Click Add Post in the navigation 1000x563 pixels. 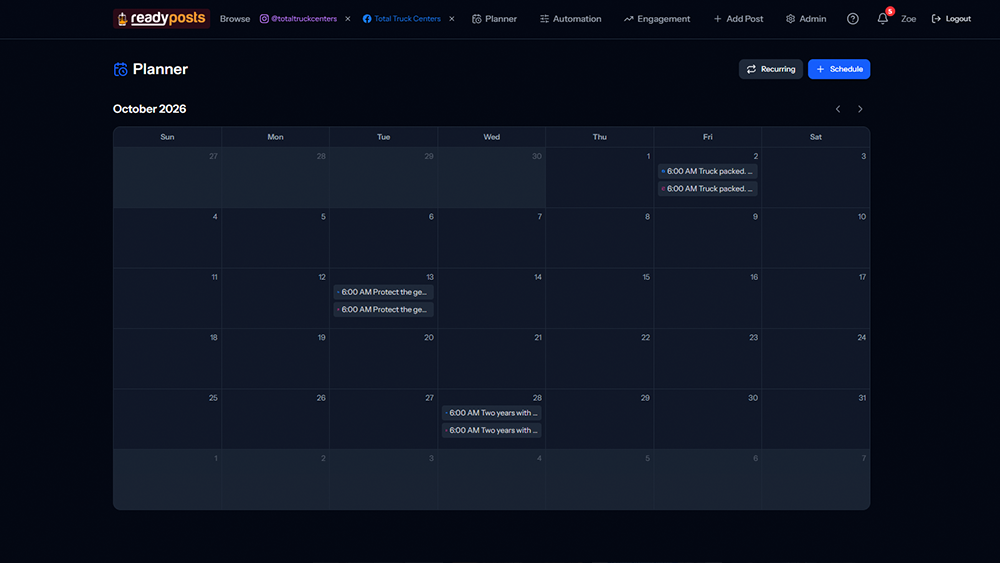738,19
